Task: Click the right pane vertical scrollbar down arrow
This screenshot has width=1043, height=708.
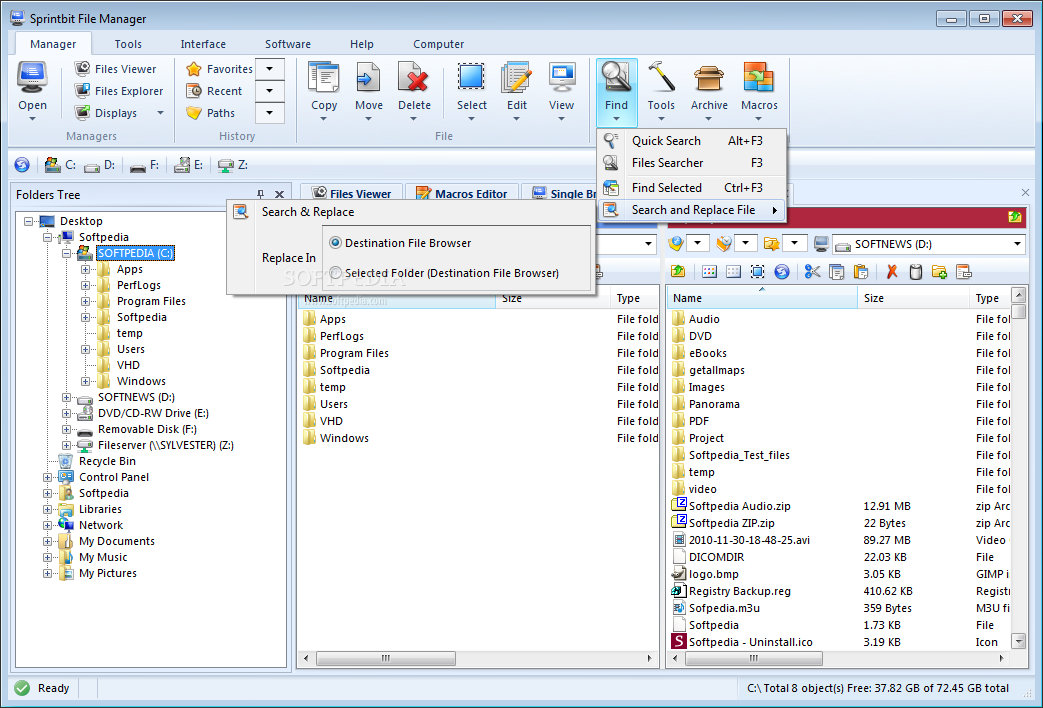Action: point(1018,641)
